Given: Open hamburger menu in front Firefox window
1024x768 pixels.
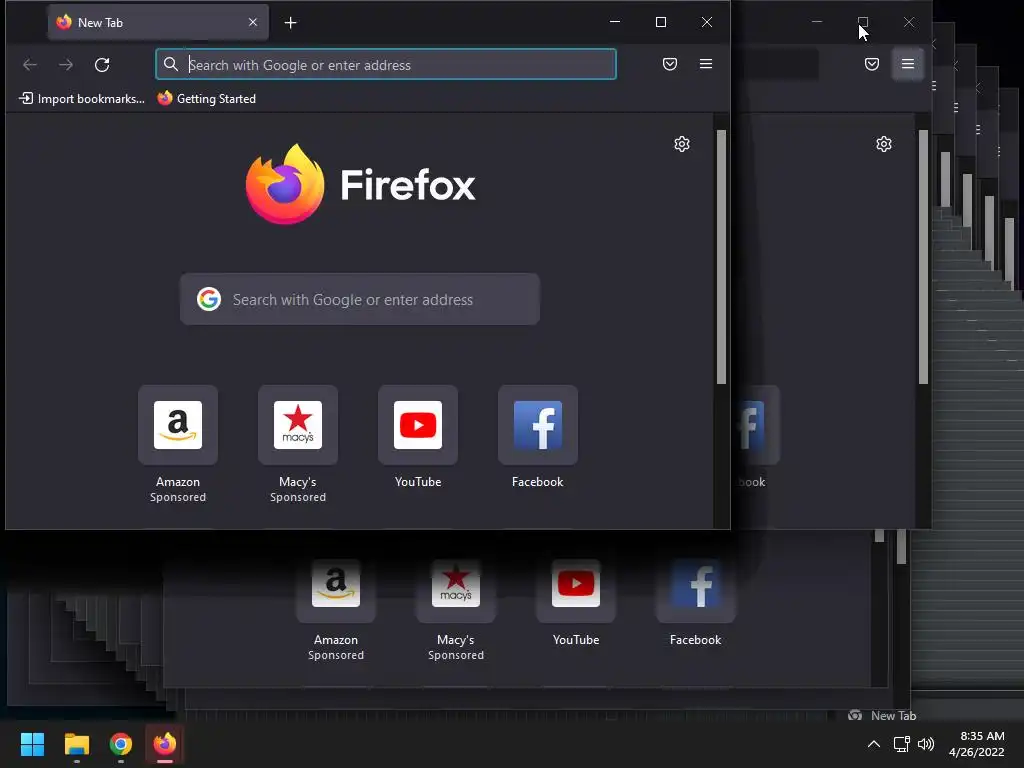Looking at the screenshot, I should point(706,64).
